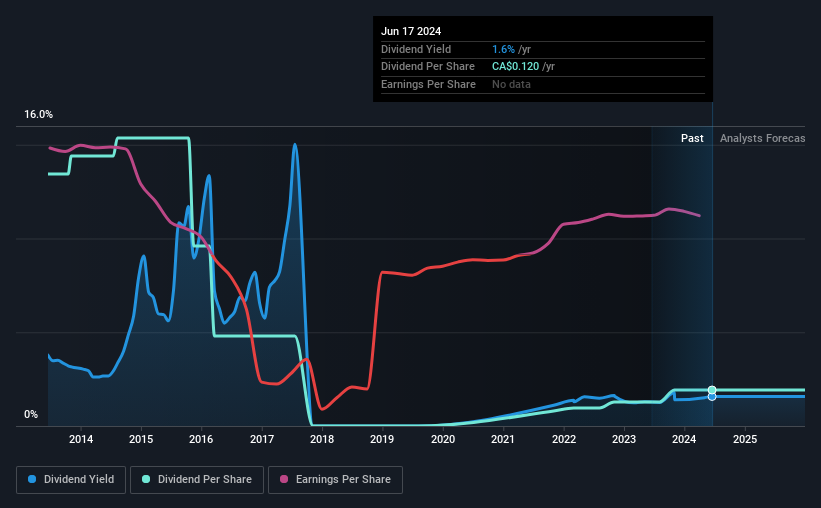Toggle the Dividend Yield legend button

(x=71, y=480)
